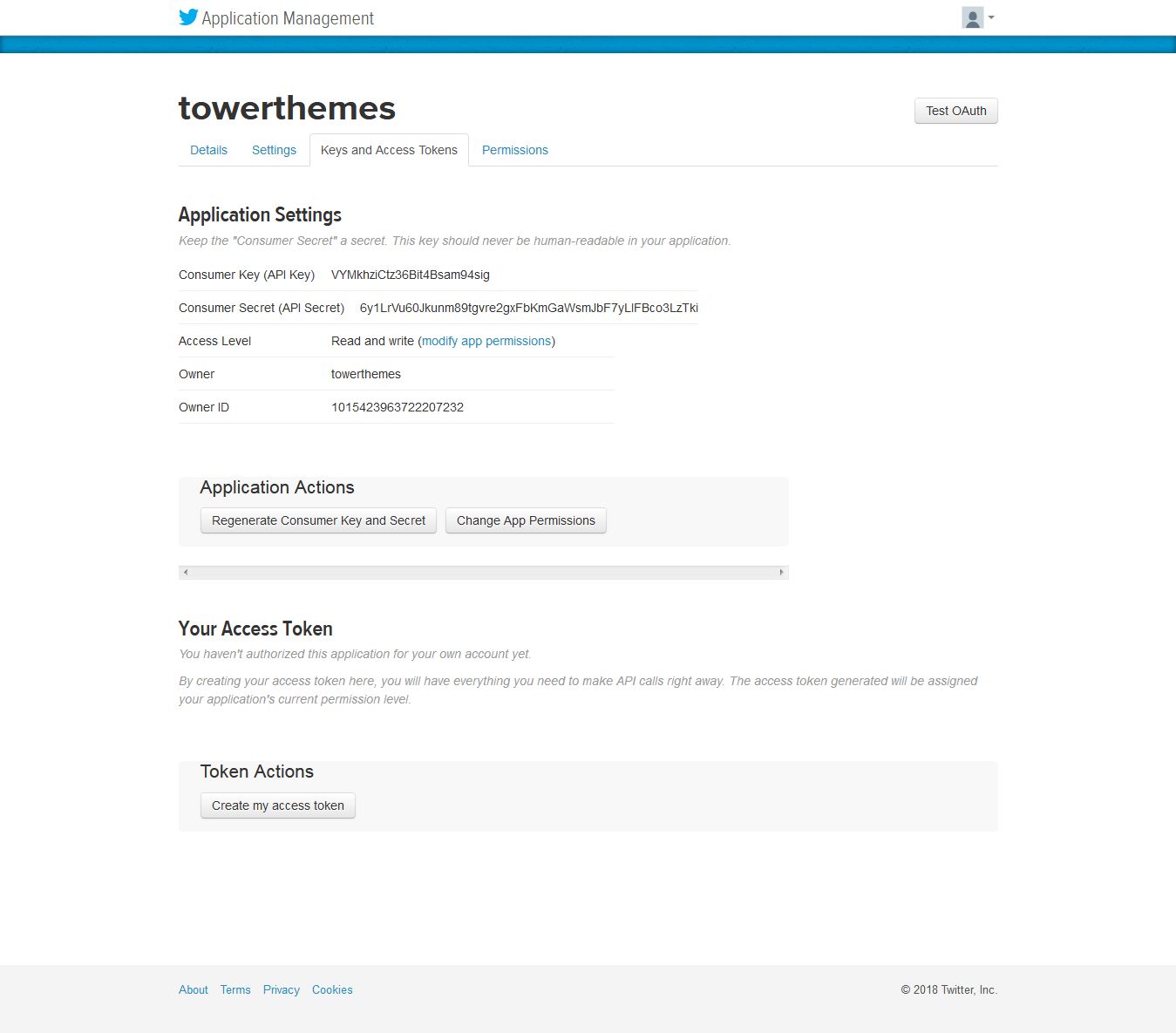Viewport: 1176px width, 1033px height.
Task: Click the Consumer Secret value string
Action: click(x=529, y=308)
